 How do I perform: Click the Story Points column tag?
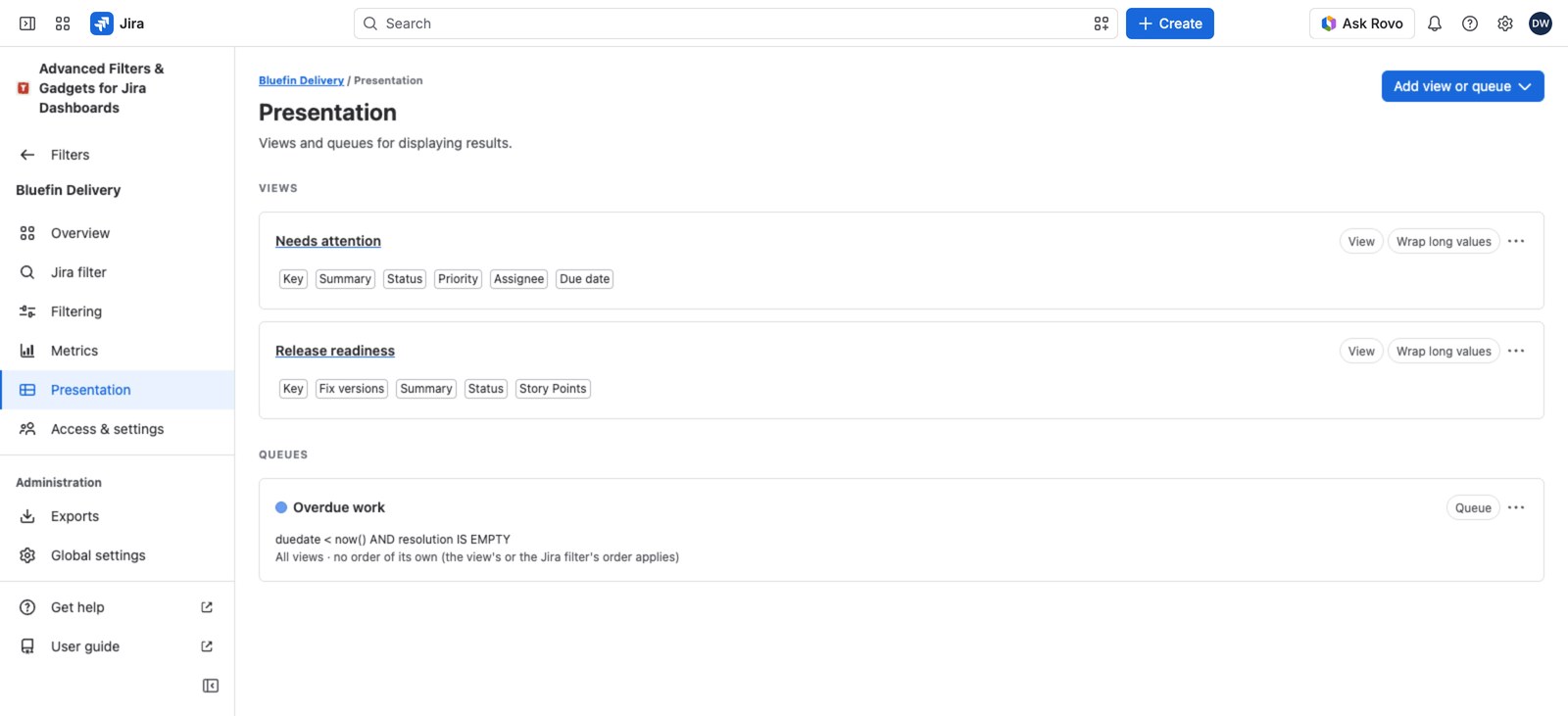click(553, 389)
